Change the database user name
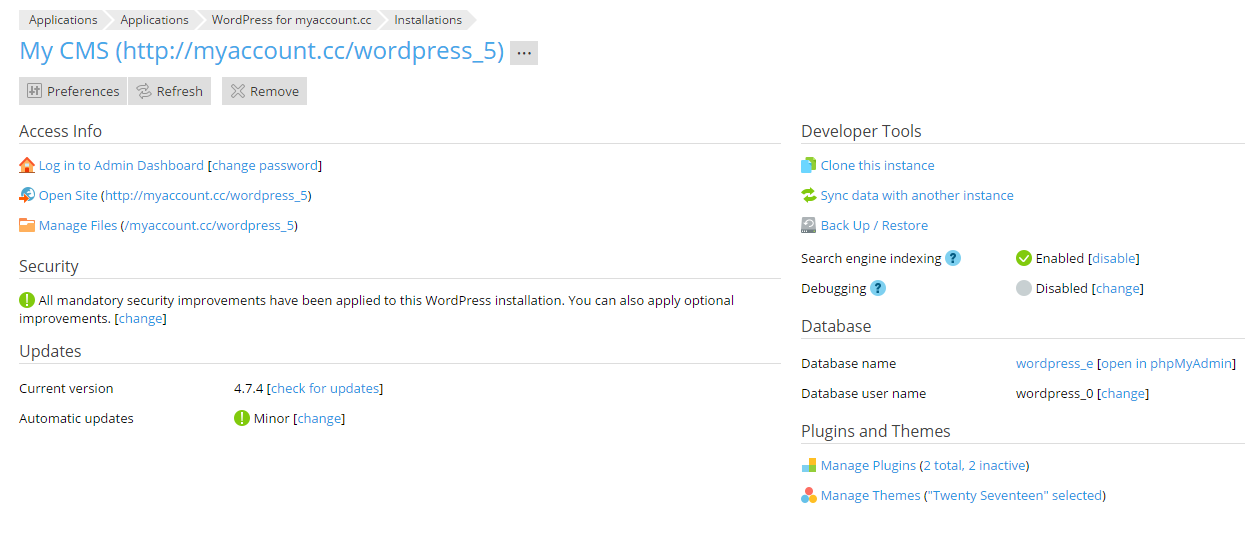1245x545 pixels. coord(1123,393)
